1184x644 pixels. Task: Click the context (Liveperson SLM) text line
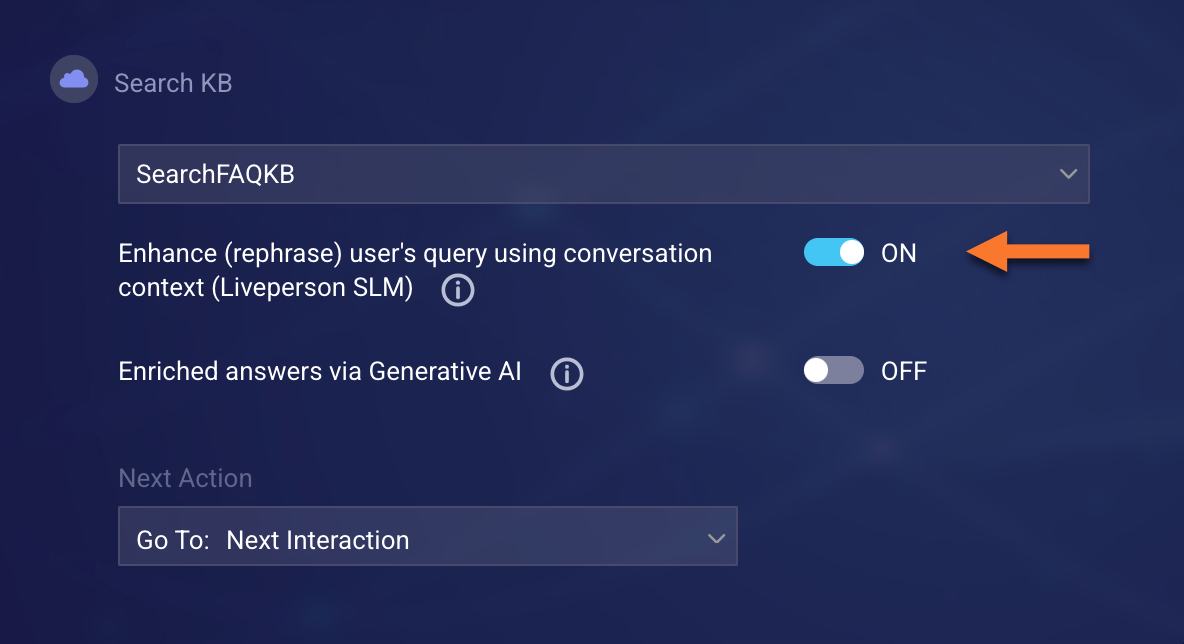(x=266, y=289)
